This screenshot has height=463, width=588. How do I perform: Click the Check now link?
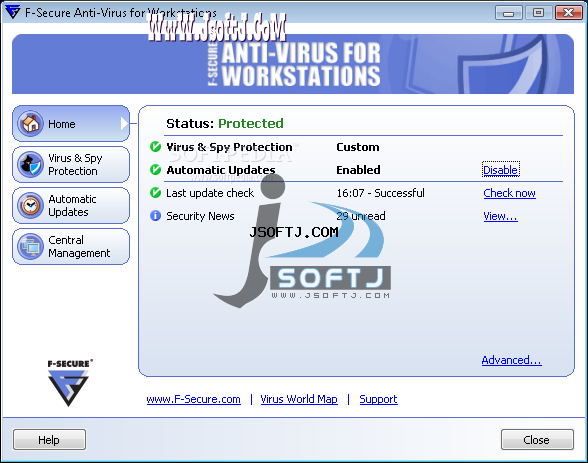pyautogui.click(x=509, y=193)
